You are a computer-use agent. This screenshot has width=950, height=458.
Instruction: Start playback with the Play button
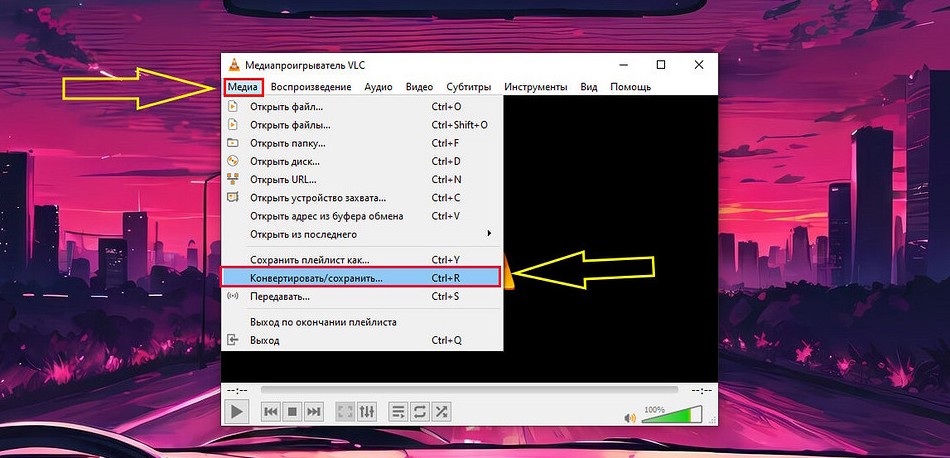(236, 412)
